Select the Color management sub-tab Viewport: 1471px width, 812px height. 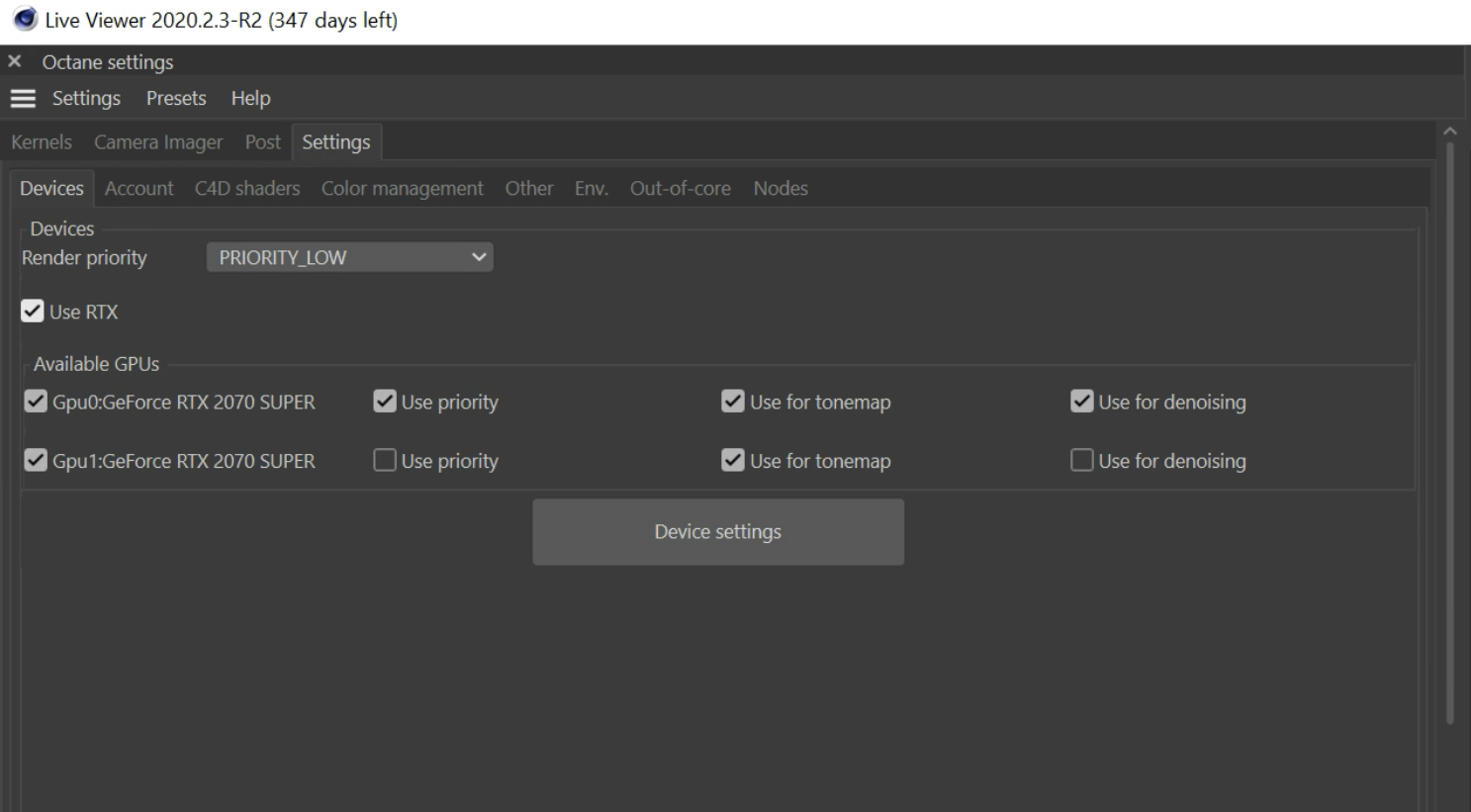click(402, 188)
